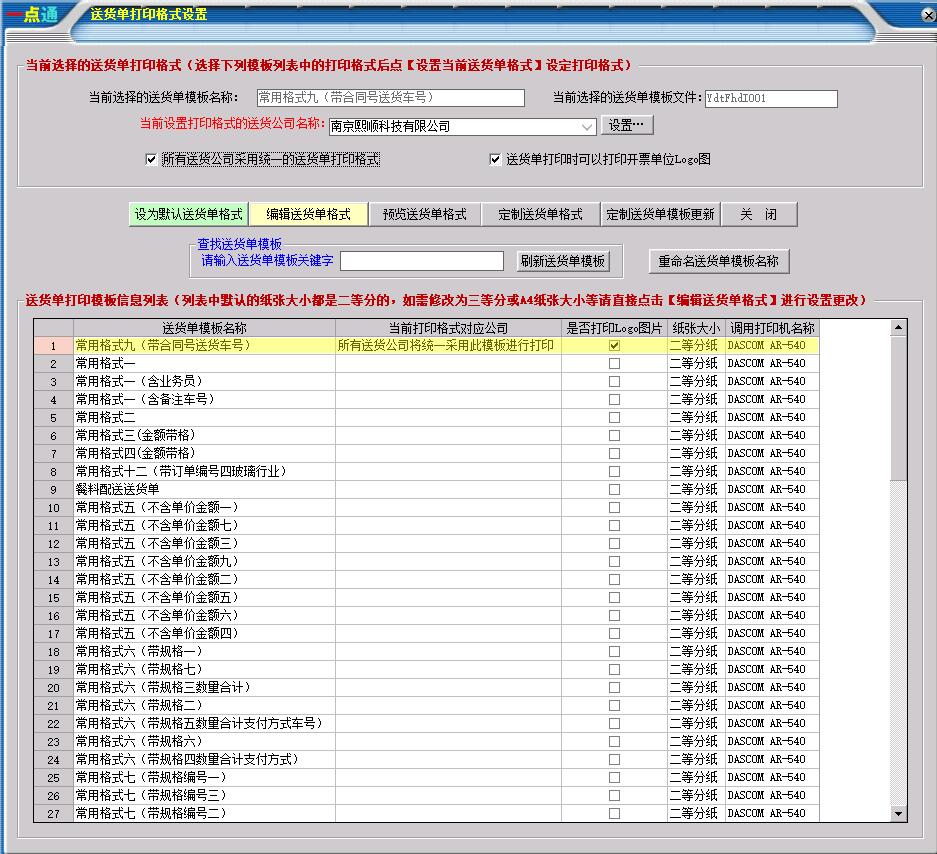Screen dimensions: 937x854
Task: Click the template keyword search field
Action: pos(421,261)
